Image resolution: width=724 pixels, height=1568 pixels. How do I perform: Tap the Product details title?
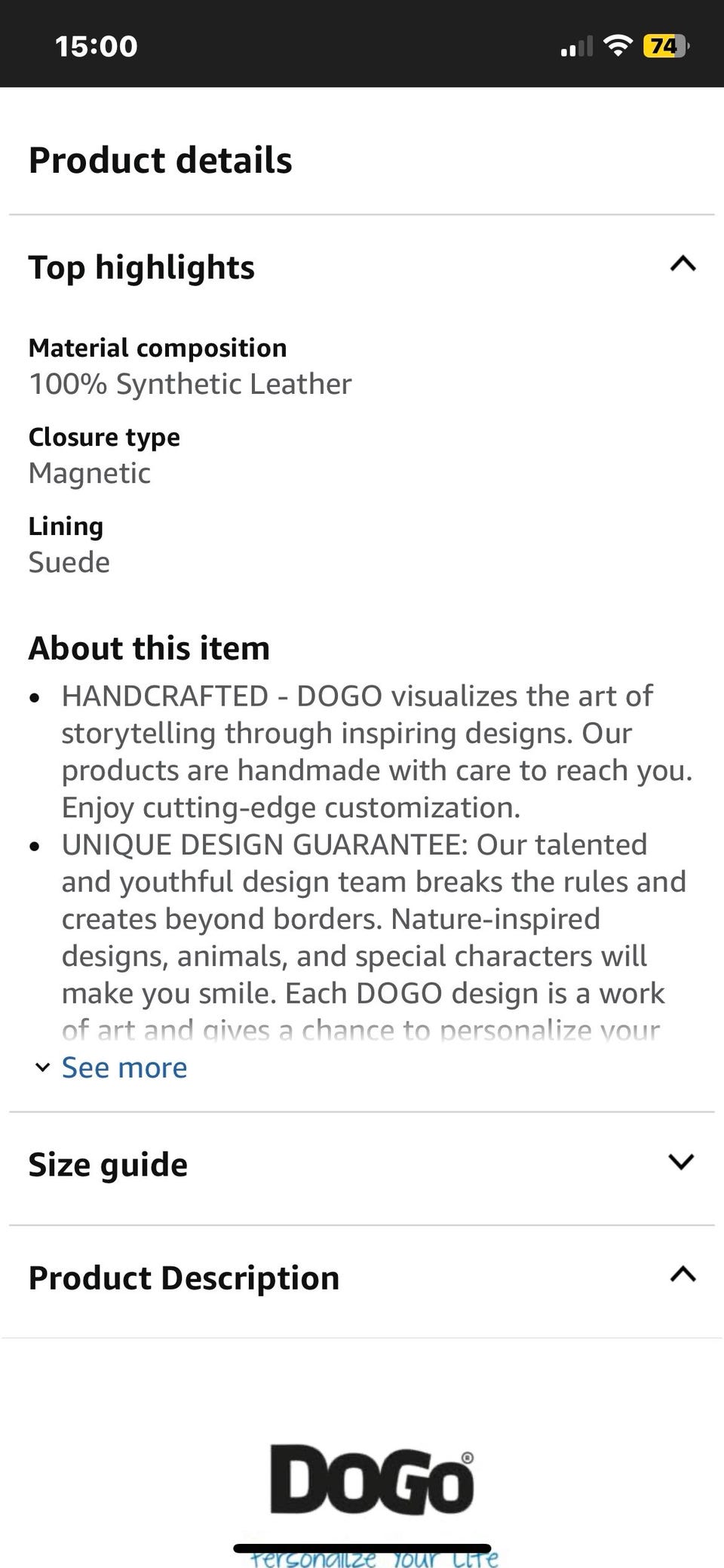(x=160, y=160)
